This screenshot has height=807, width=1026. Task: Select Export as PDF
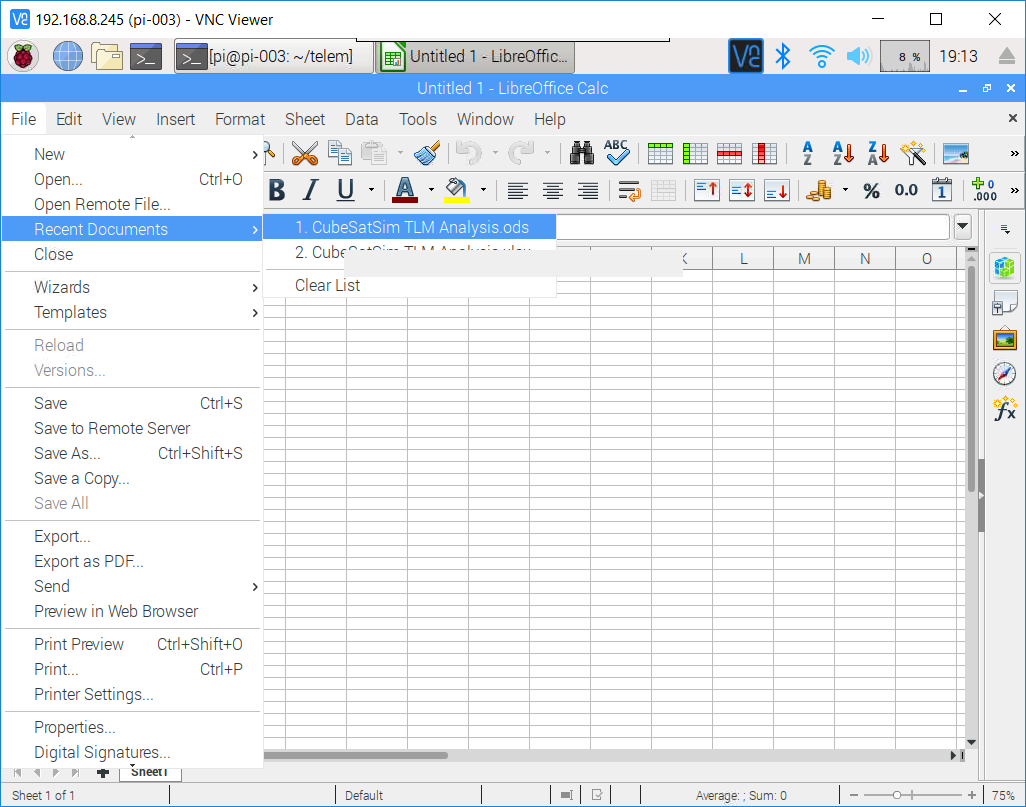click(86, 561)
